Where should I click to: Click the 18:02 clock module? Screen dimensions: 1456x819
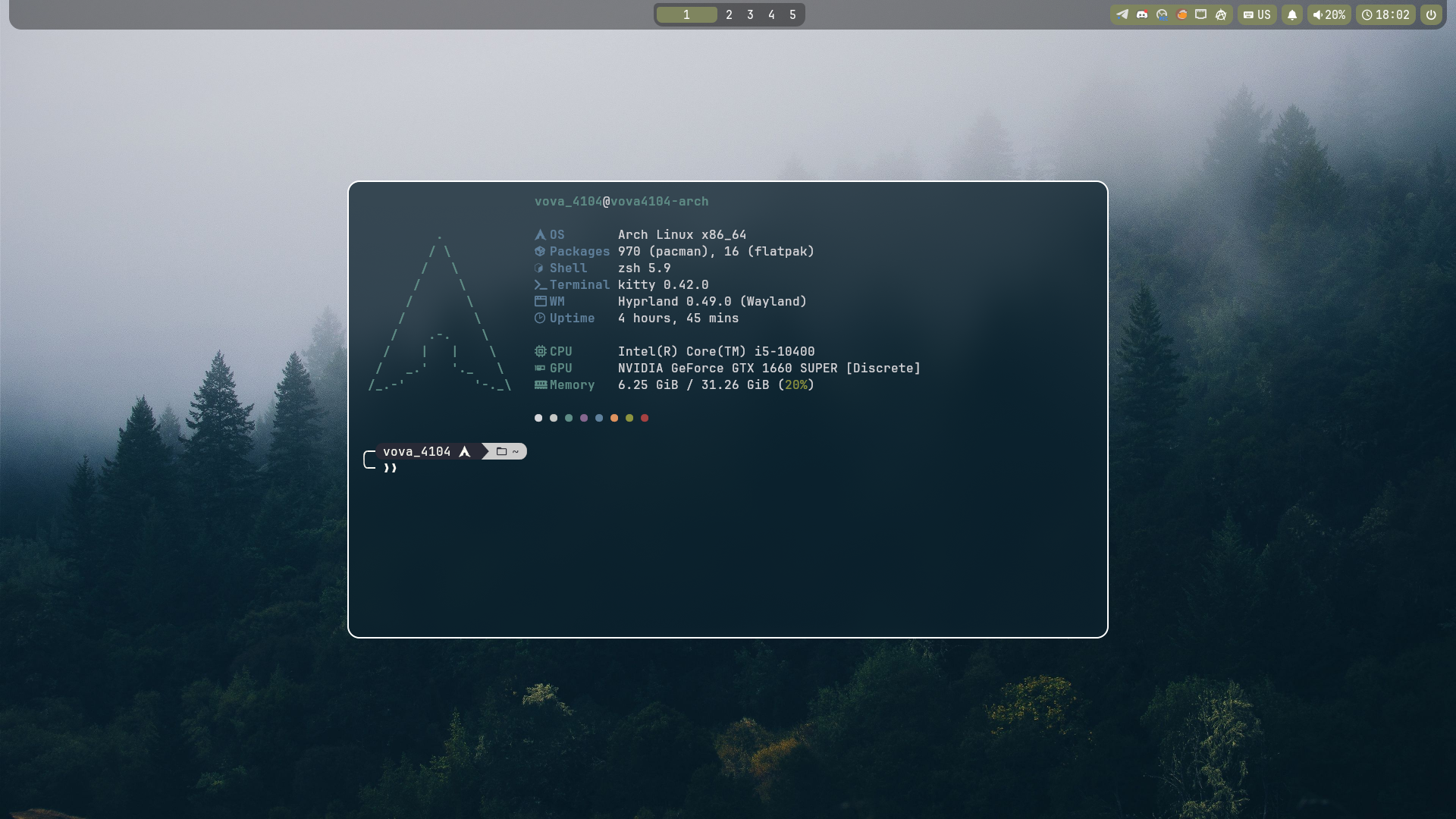tap(1385, 14)
